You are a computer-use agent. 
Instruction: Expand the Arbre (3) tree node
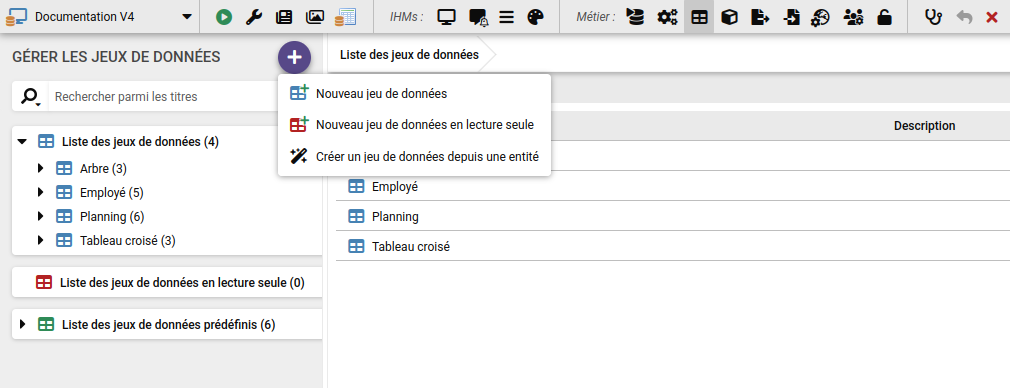tap(41, 168)
